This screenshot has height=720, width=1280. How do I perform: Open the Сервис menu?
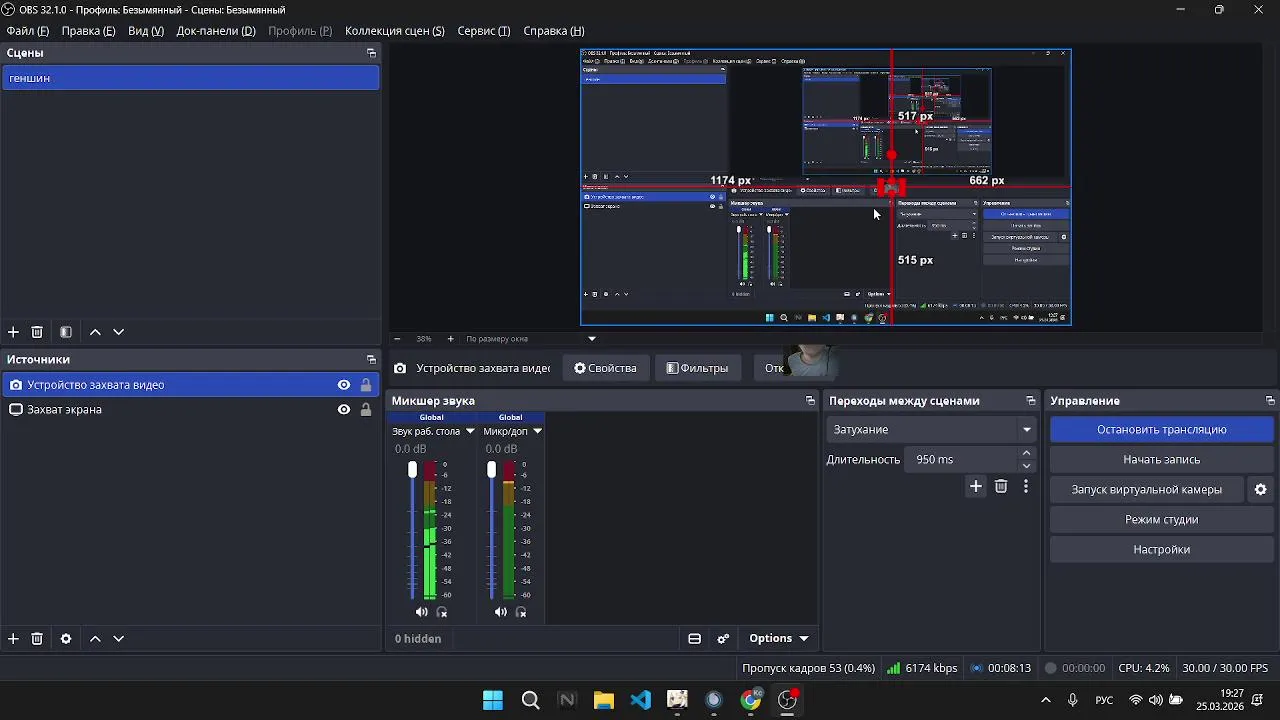tap(483, 31)
